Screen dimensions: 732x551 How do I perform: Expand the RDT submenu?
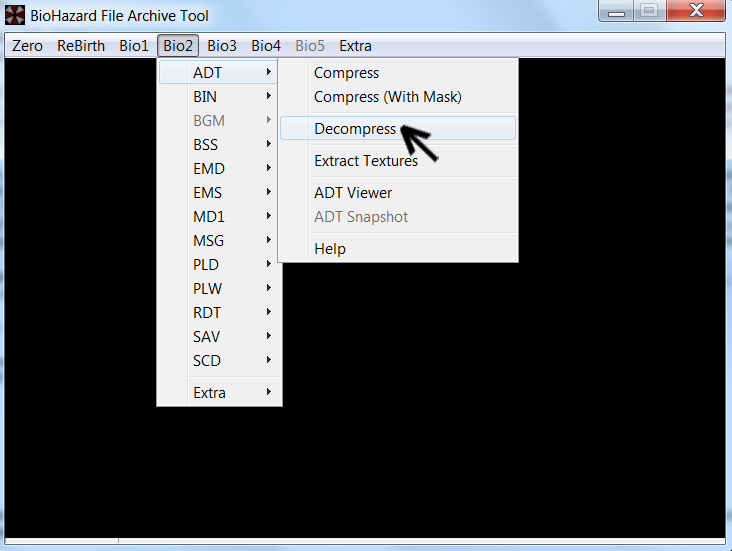[x=219, y=313]
